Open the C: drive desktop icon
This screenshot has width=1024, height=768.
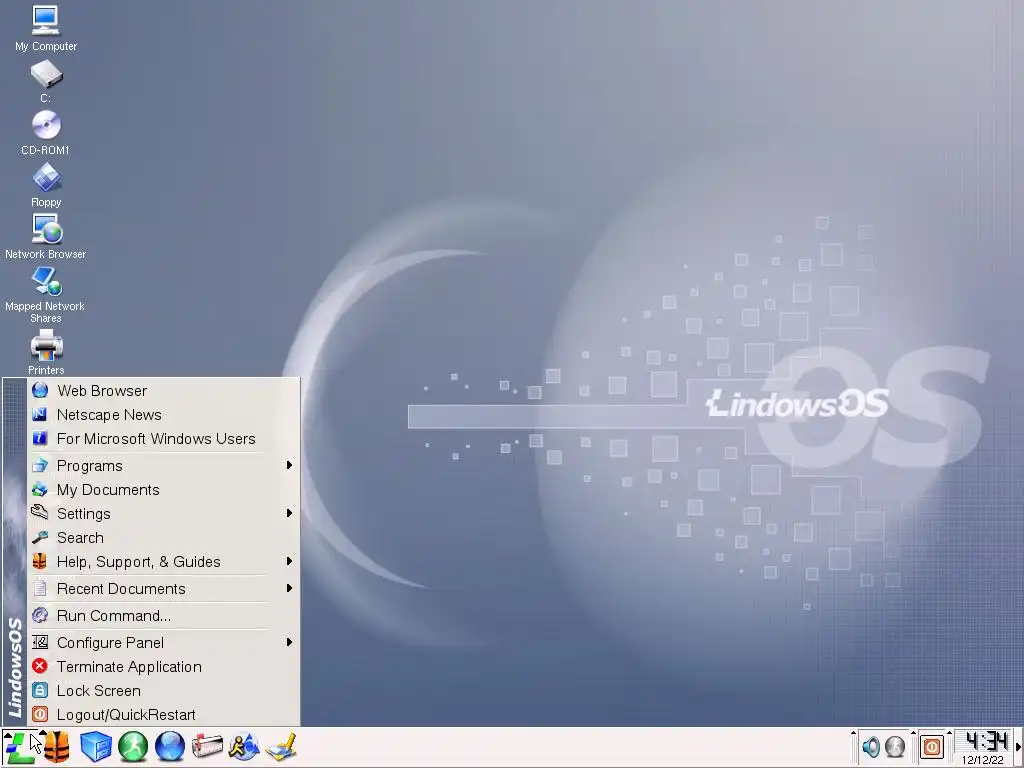(x=45, y=82)
